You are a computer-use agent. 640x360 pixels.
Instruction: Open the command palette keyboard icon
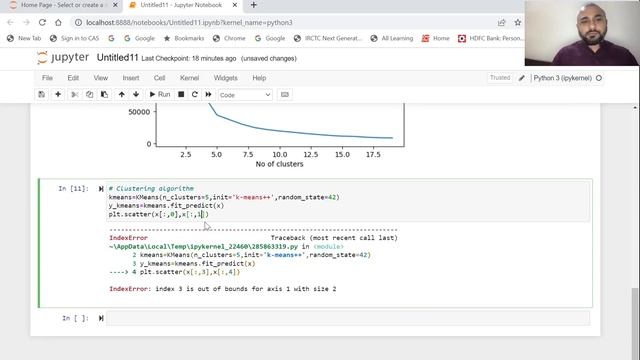[284, 94]
